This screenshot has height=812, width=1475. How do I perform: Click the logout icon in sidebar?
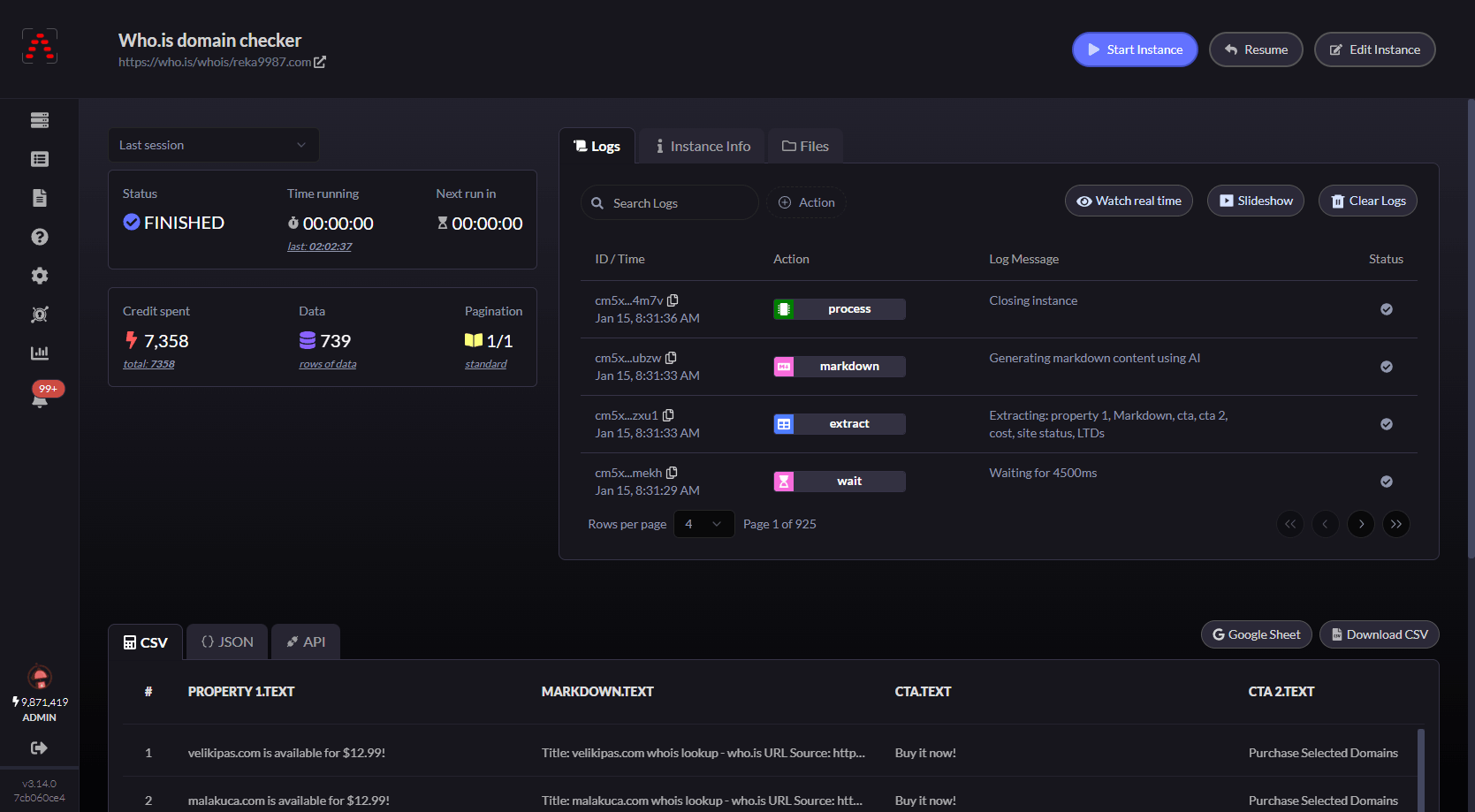pyautogui.click(x=39, y=748)
